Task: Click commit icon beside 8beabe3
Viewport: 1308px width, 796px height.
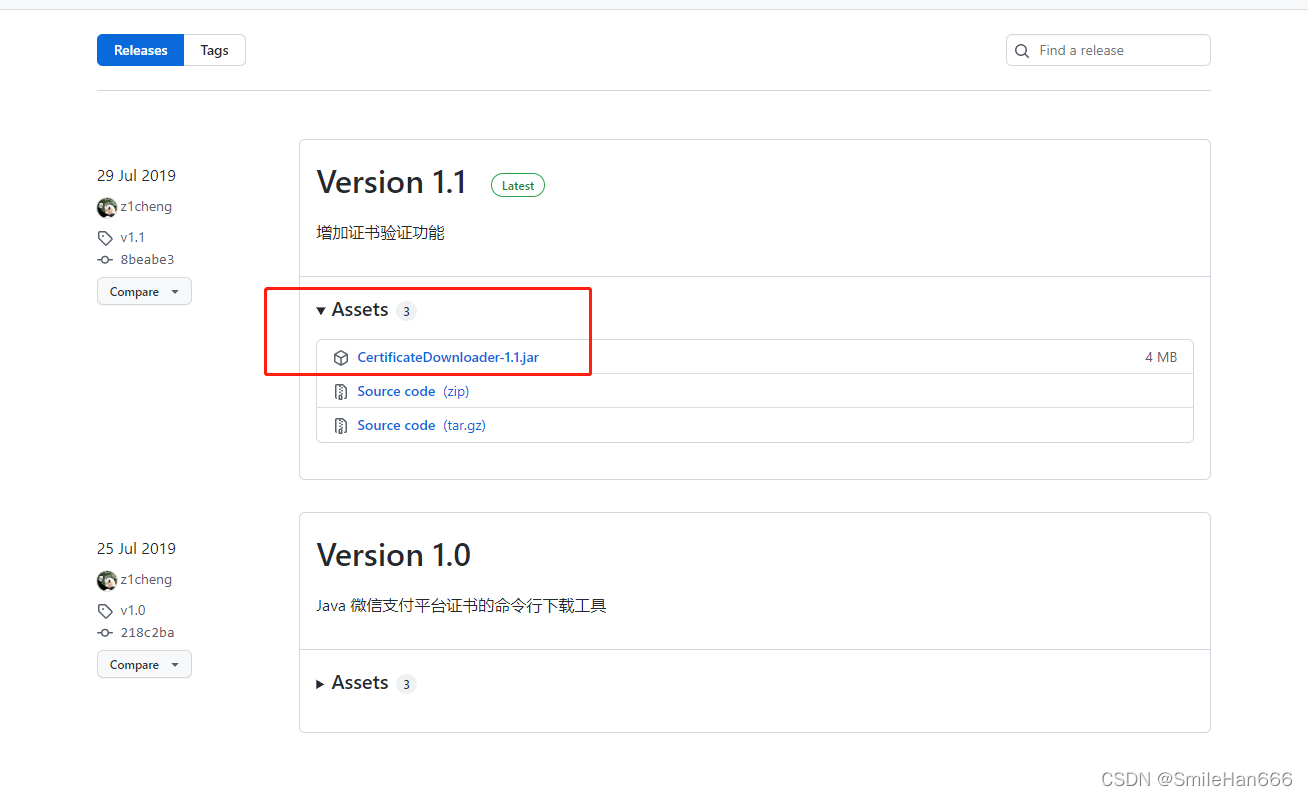Action: (x=105, y=260)
